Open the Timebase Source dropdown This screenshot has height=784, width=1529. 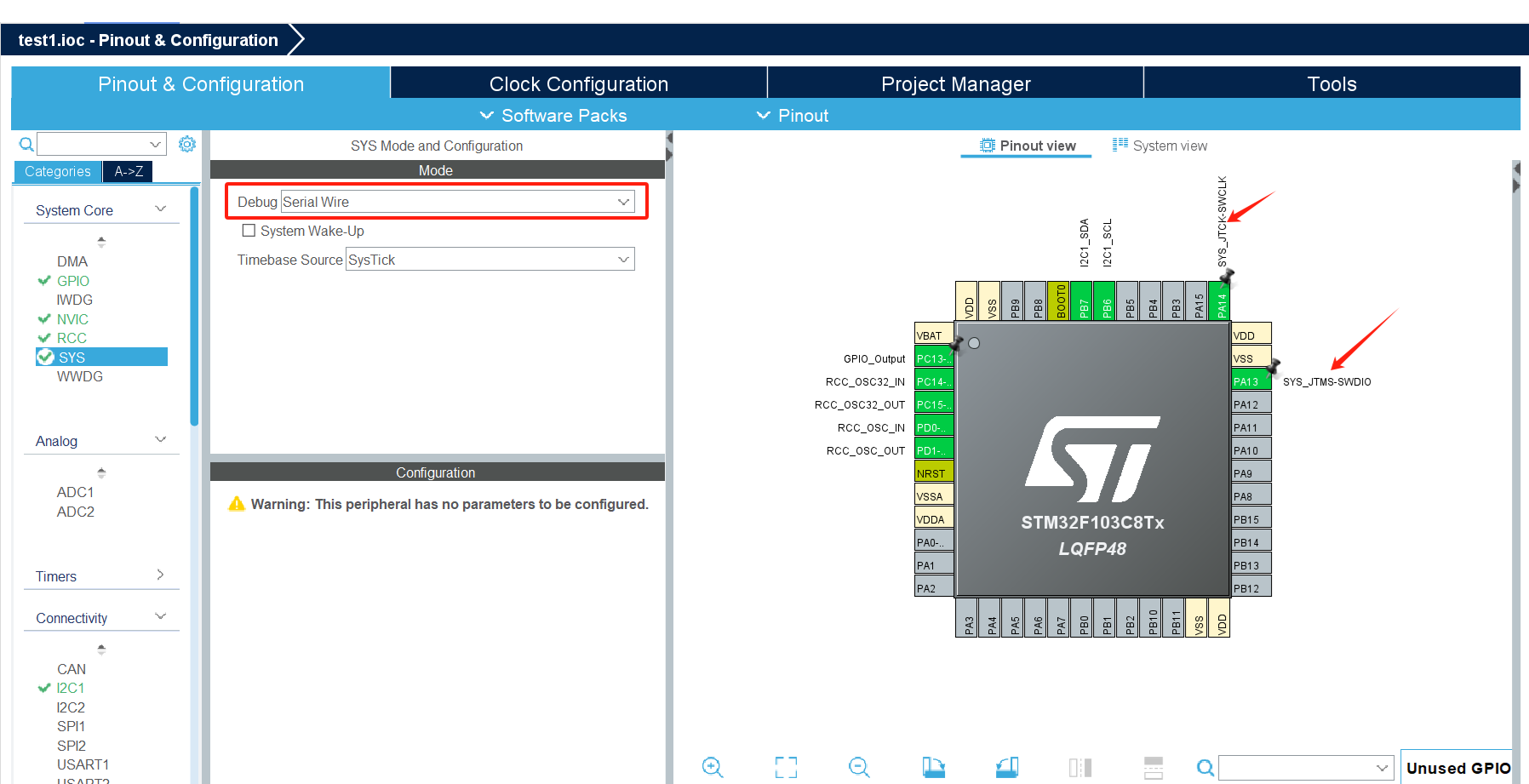click(x=490, y=260)
